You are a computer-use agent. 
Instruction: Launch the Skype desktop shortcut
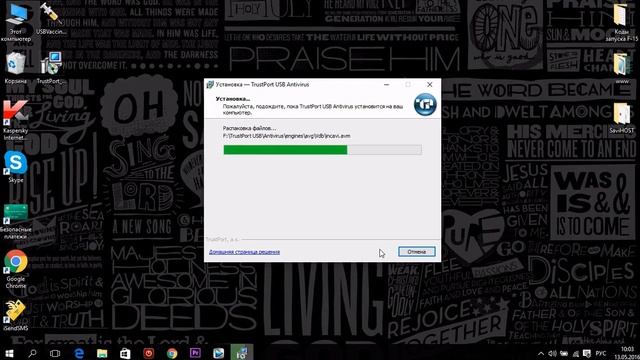[x=16, y=167]
